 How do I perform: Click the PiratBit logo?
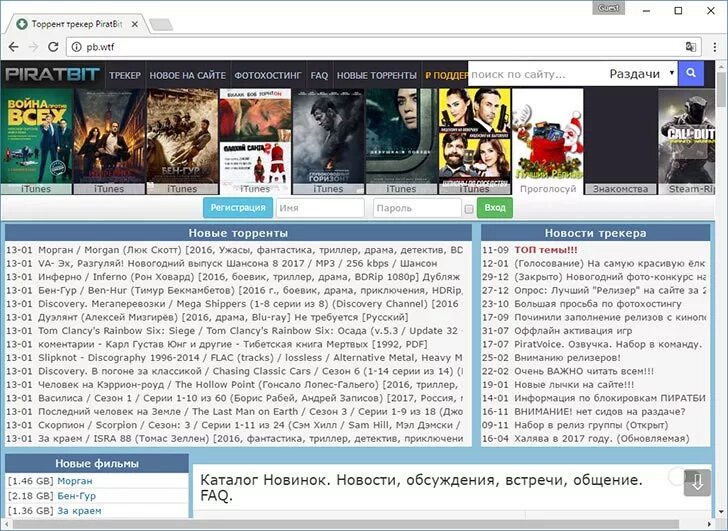(x=52, y=74)
